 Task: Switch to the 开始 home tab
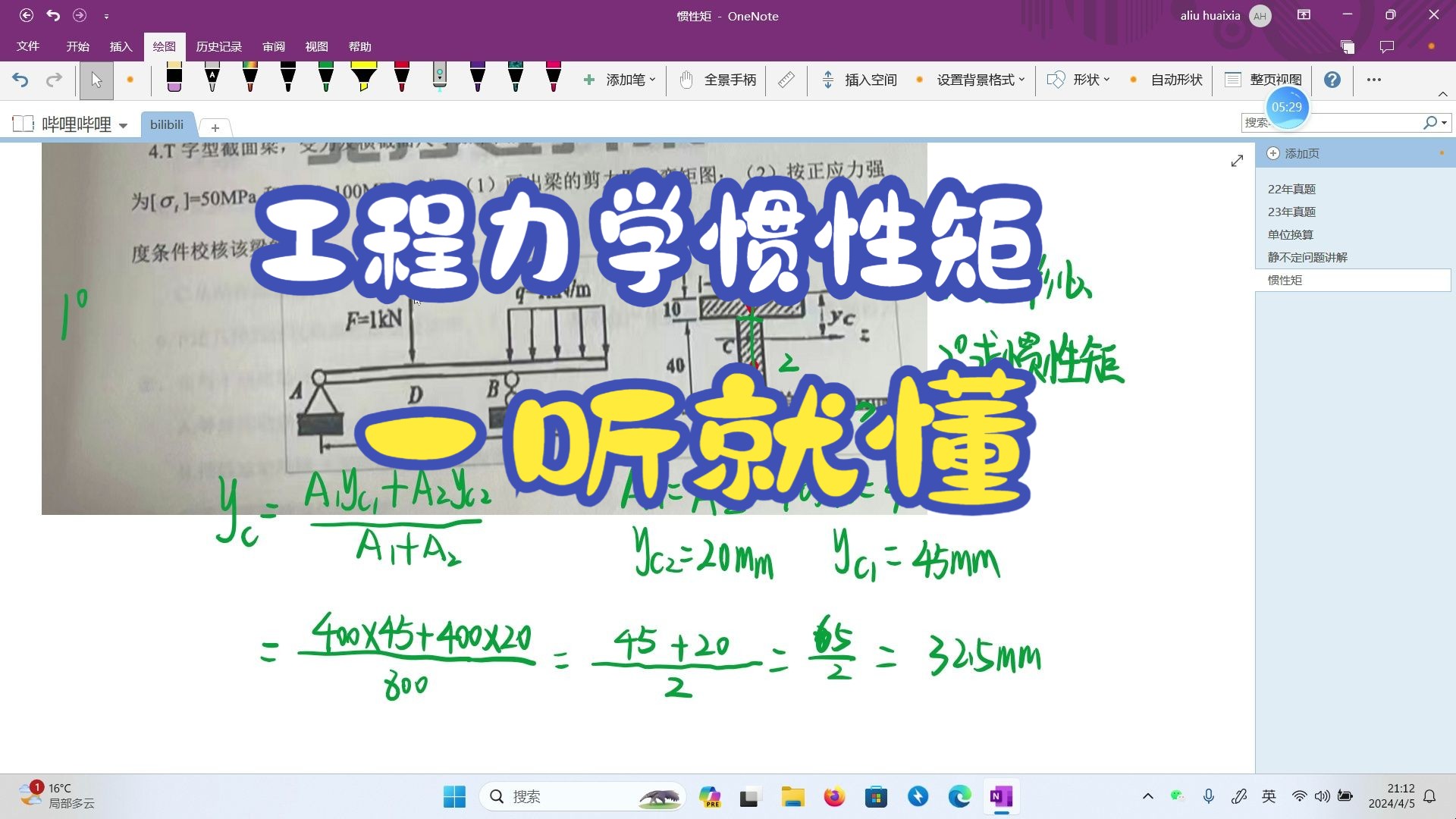tap(77, 46)
